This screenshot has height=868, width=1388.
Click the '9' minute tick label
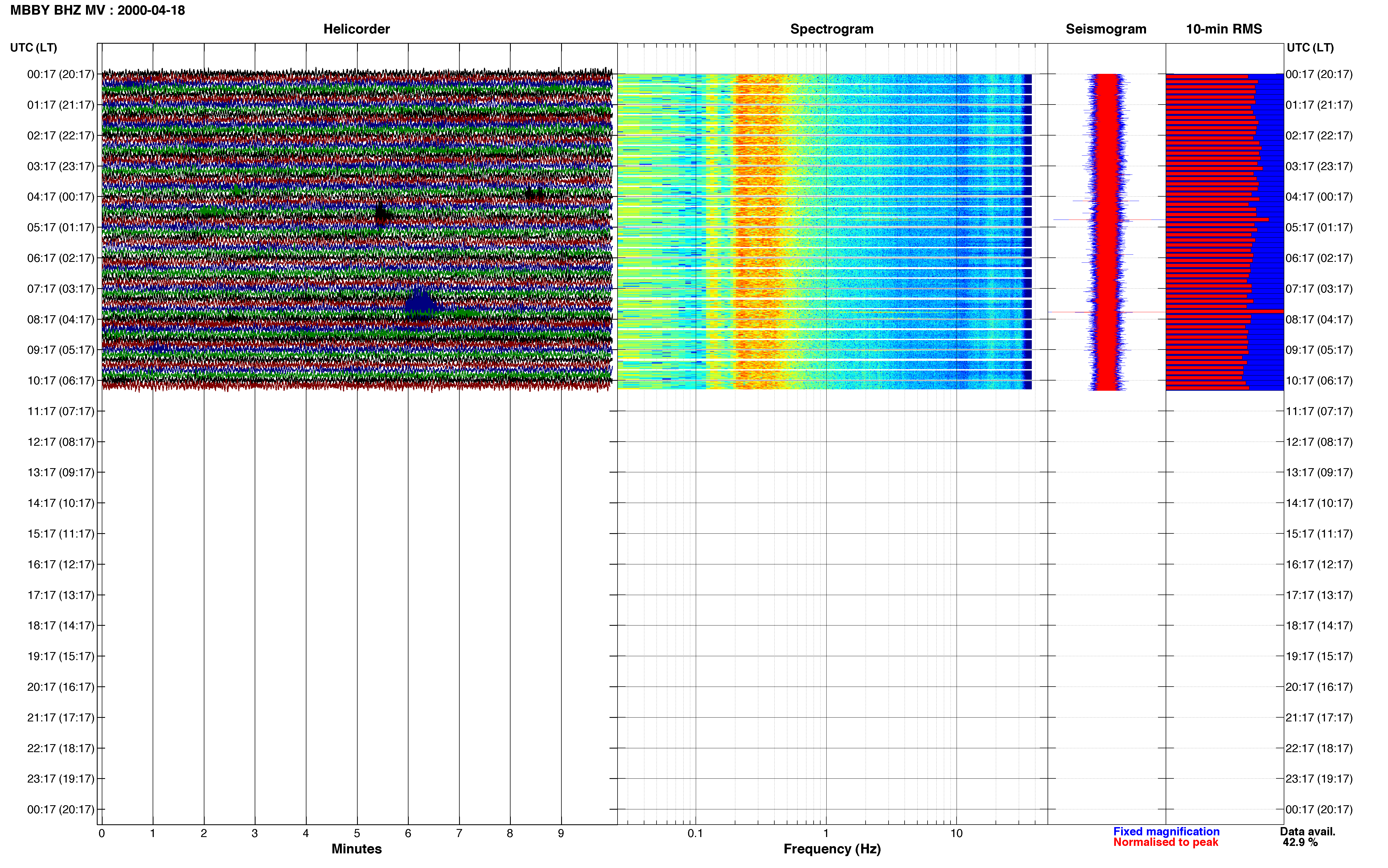coord(561,833)
